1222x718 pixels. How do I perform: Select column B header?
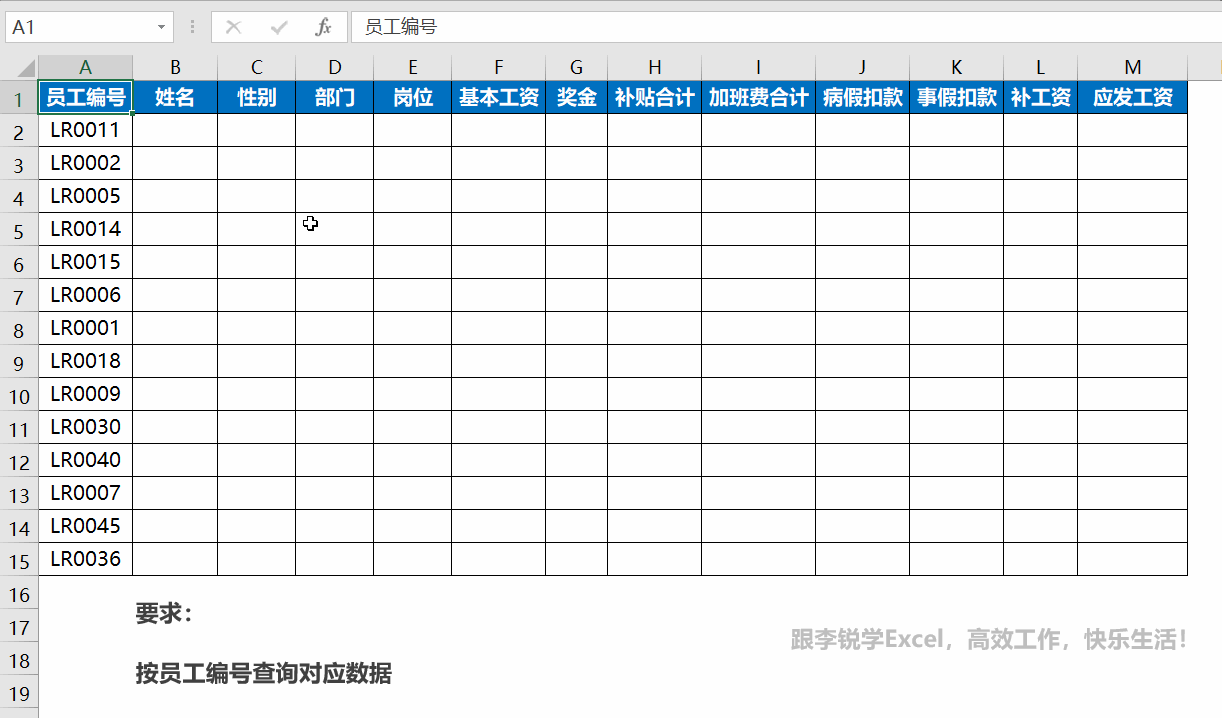pos(175,68)
